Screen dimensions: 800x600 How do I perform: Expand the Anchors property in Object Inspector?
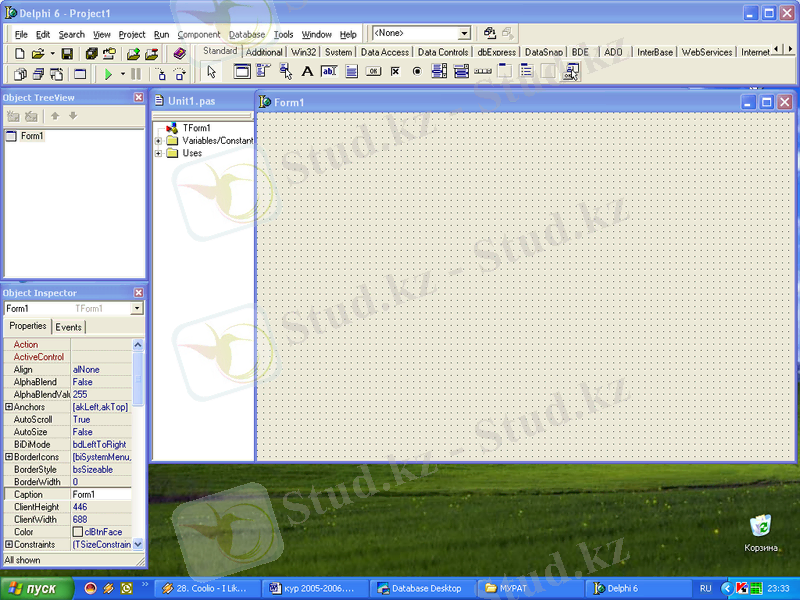tap(7, 406)
